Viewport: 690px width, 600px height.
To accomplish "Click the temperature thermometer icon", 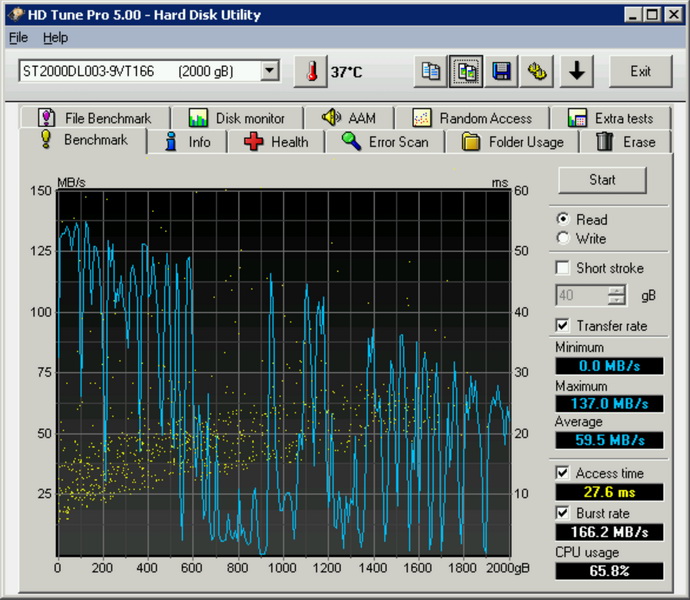I will tap(311, 71).
